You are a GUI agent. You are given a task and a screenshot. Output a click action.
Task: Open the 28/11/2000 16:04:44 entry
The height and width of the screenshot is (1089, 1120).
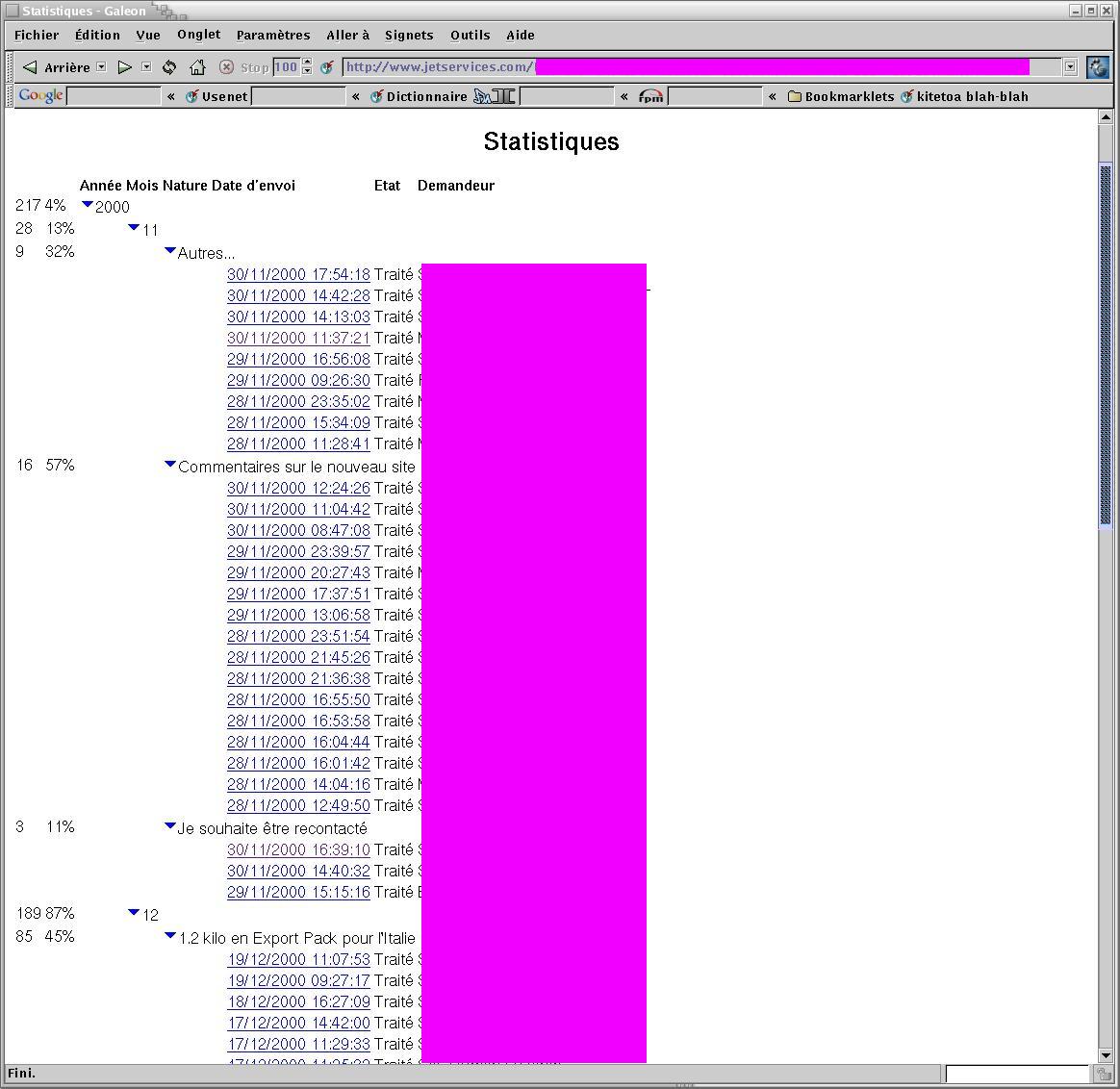click(x=298, y=742)
